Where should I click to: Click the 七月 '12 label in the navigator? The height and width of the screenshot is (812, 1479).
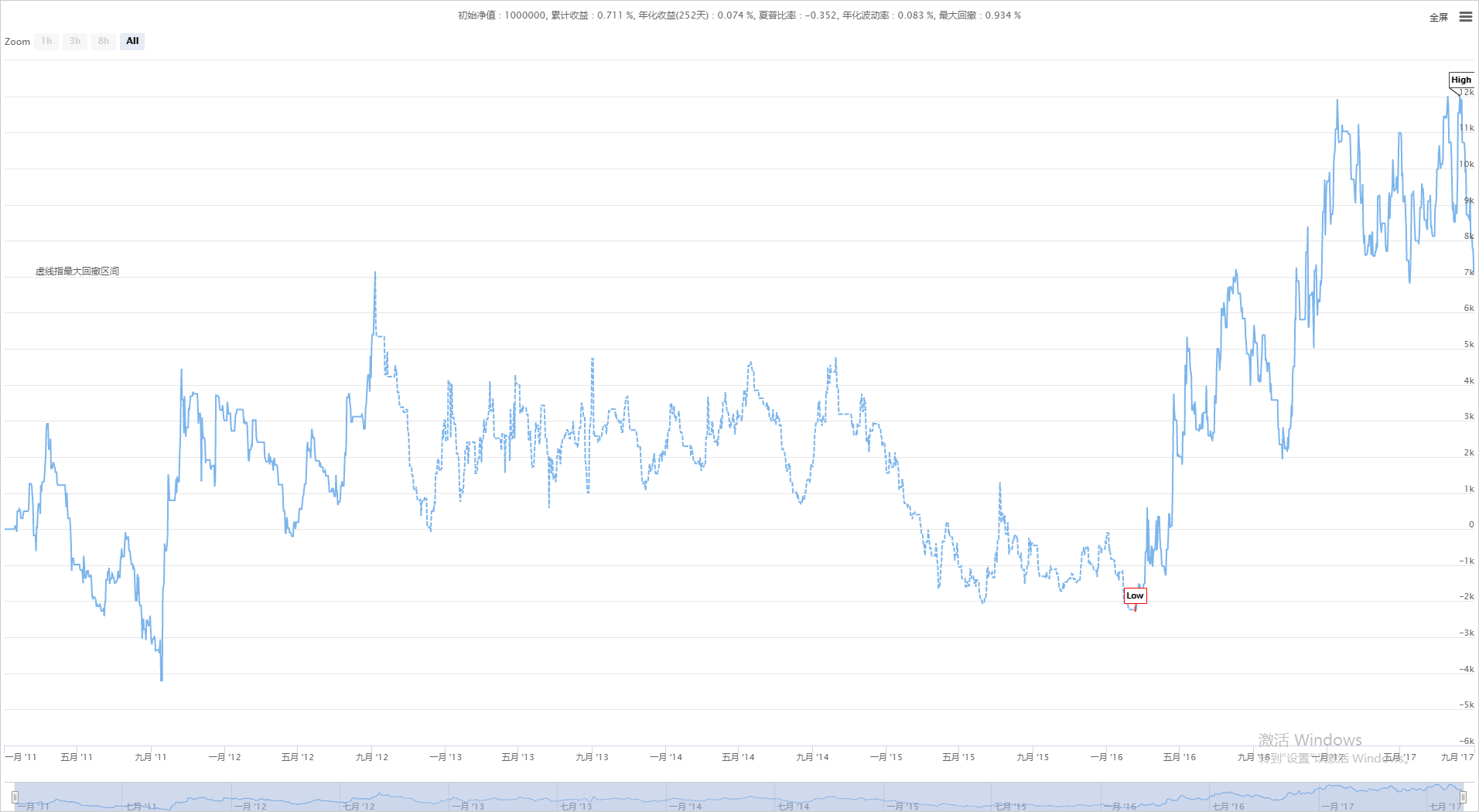tap(359, 807)
